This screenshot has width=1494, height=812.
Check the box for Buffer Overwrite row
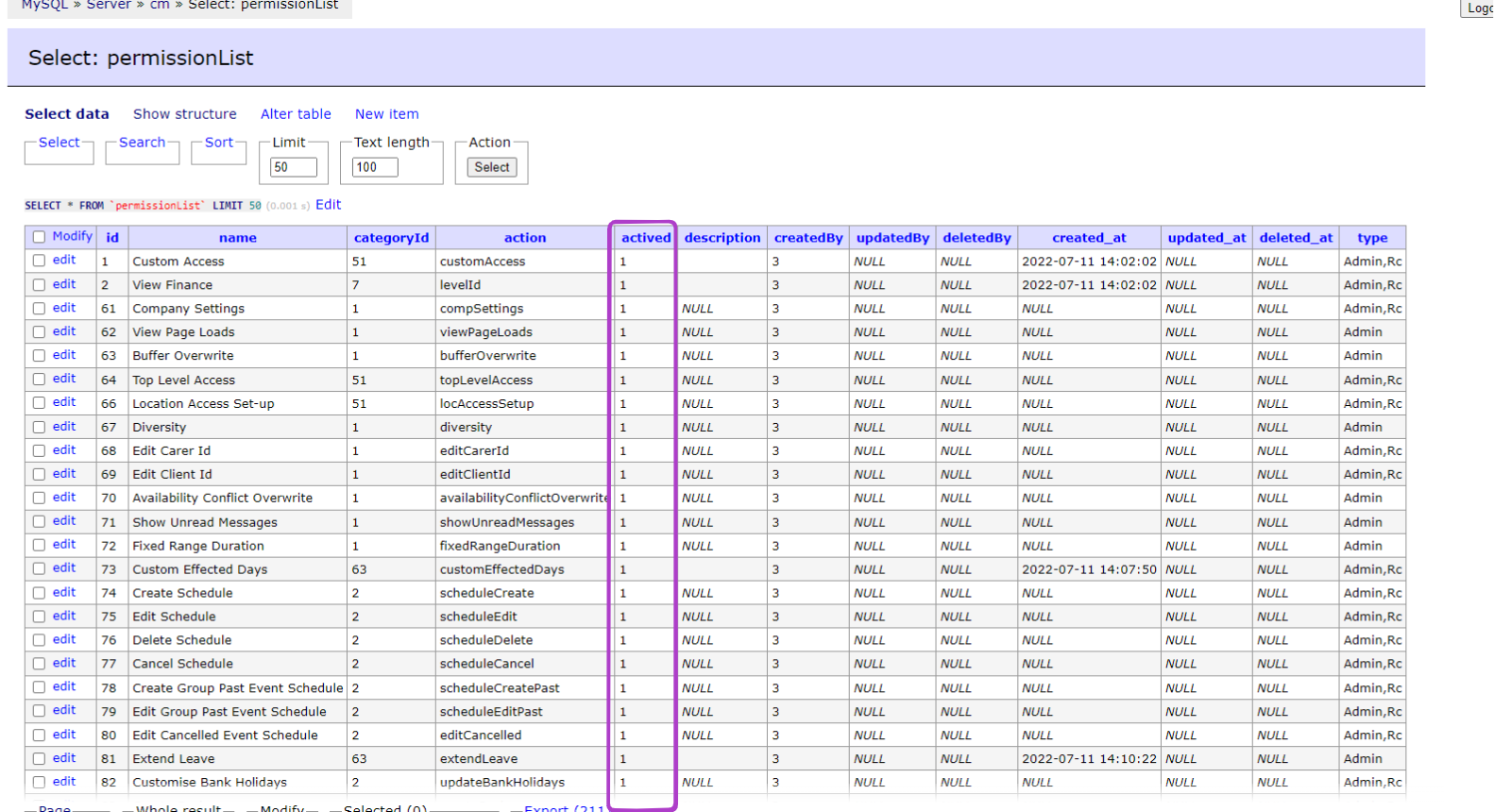click(x=39, y=355)
